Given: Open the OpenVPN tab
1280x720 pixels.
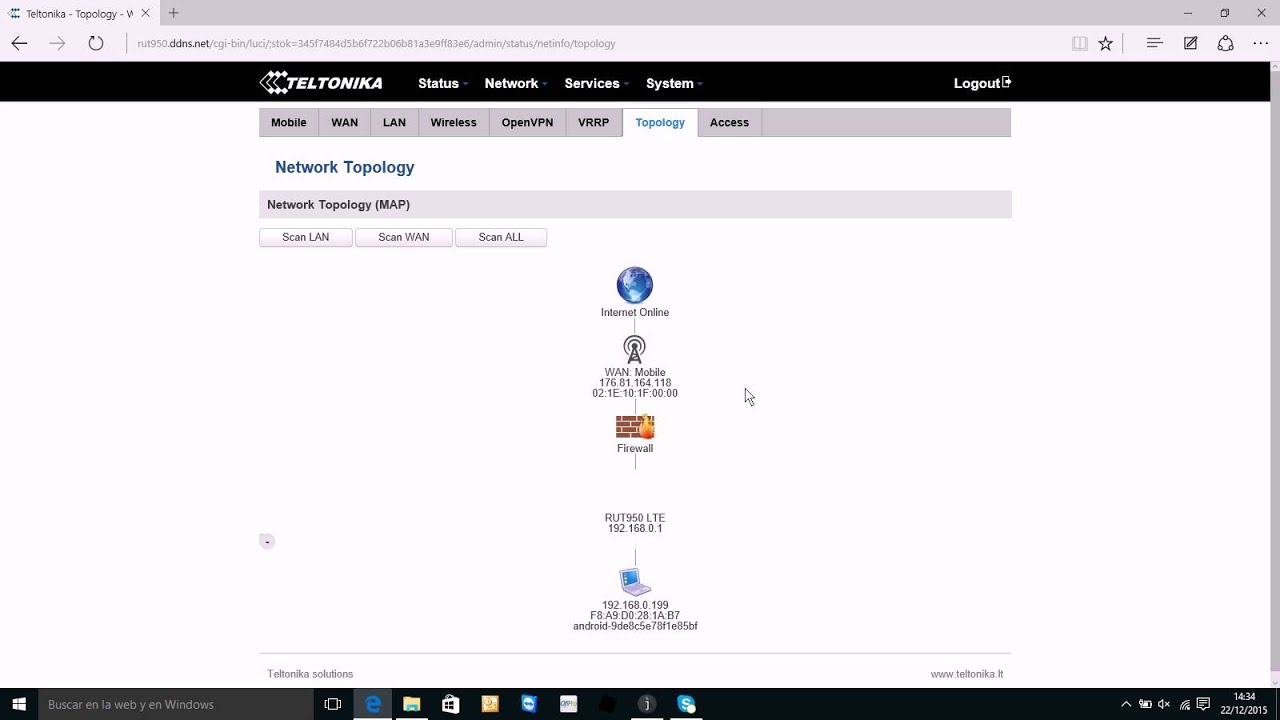Looking at the screenshot, I should (x=527, y=122).
